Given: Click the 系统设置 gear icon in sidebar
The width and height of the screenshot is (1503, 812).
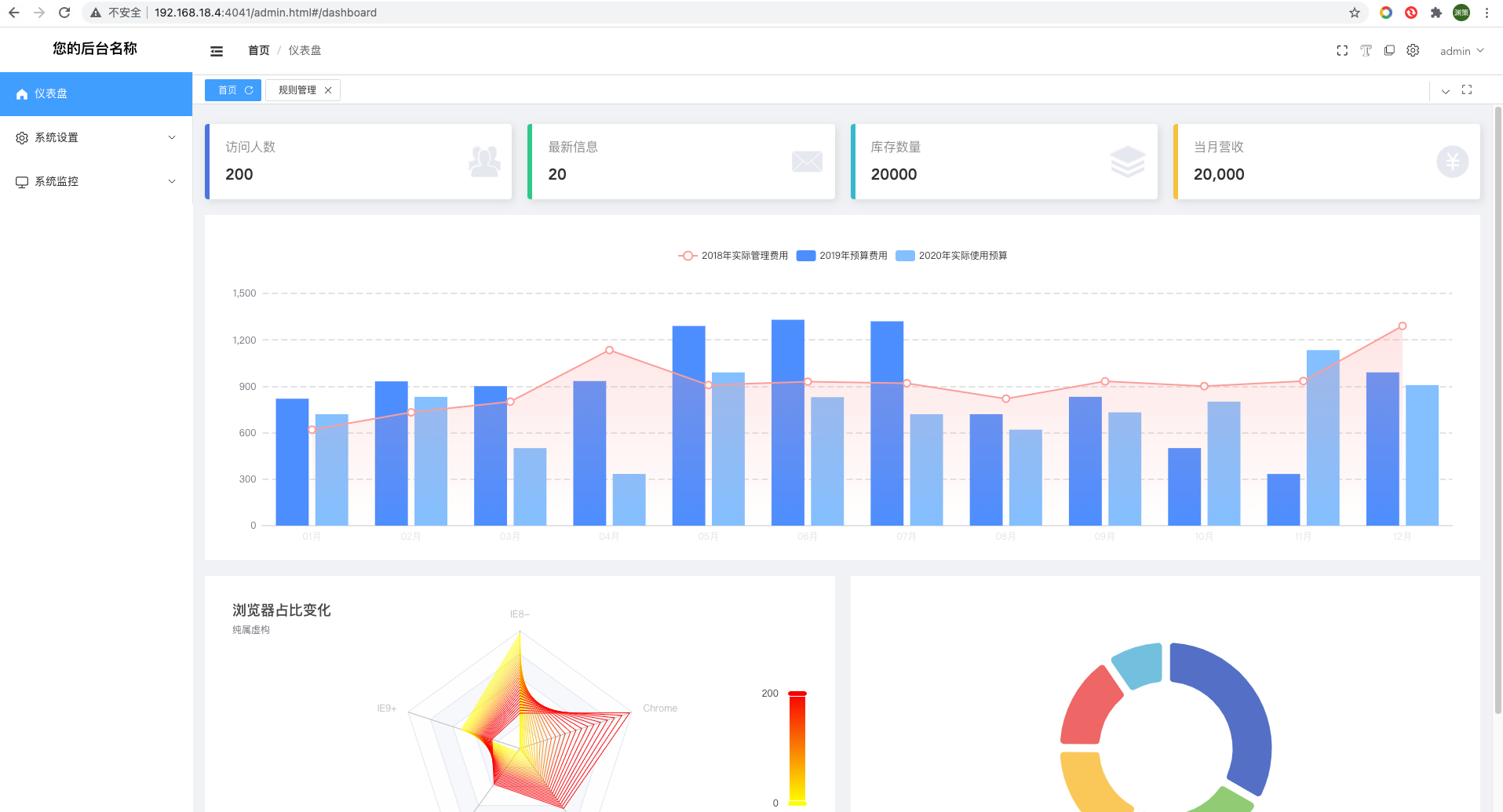Looking at the screenshot, I should tap(22, 138).
